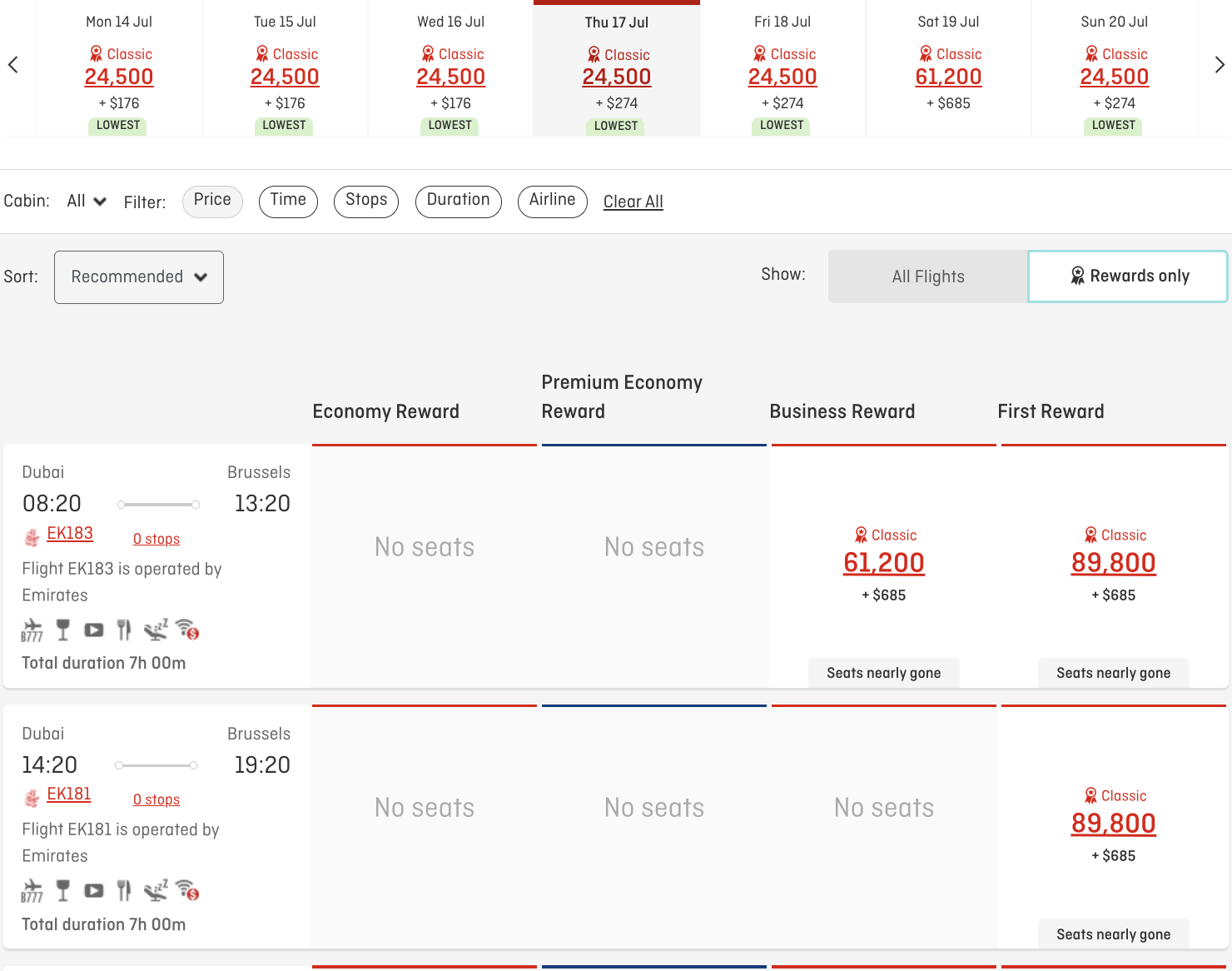Click Premium Economy Reward column header
The image size is (1232, 971).
pyautogui.click(x=622, y=396)
